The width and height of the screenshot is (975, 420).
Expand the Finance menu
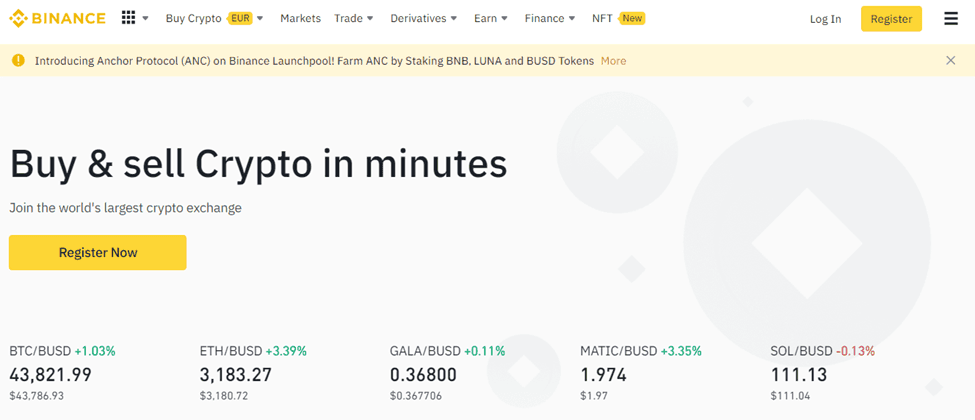tap(550, 19)
